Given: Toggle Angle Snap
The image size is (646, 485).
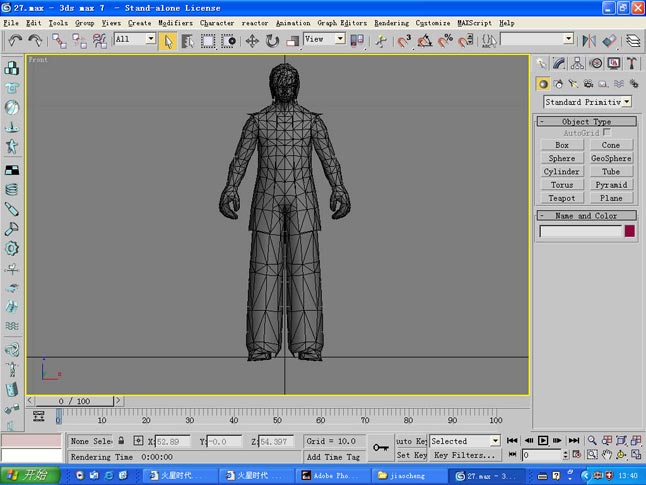Looking at the screenshot, I should pos(424,41).
